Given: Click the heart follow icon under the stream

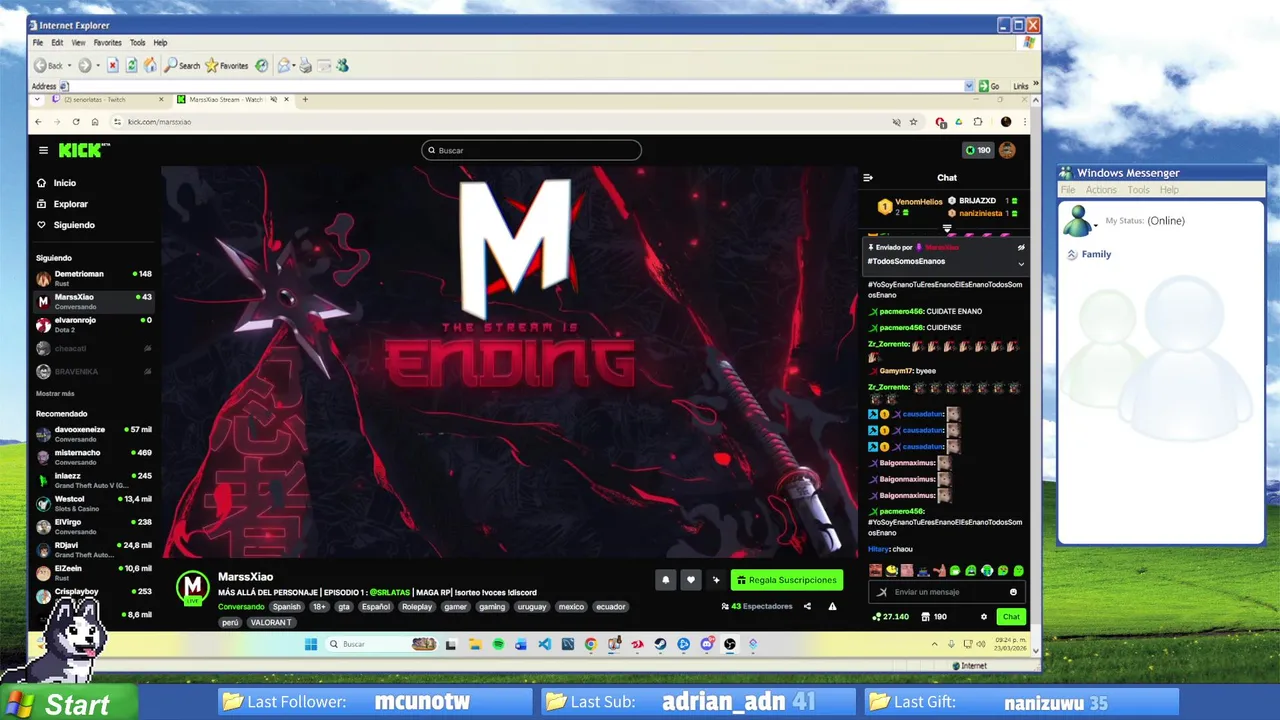Looking at the screenshot, I should (690, 580).
